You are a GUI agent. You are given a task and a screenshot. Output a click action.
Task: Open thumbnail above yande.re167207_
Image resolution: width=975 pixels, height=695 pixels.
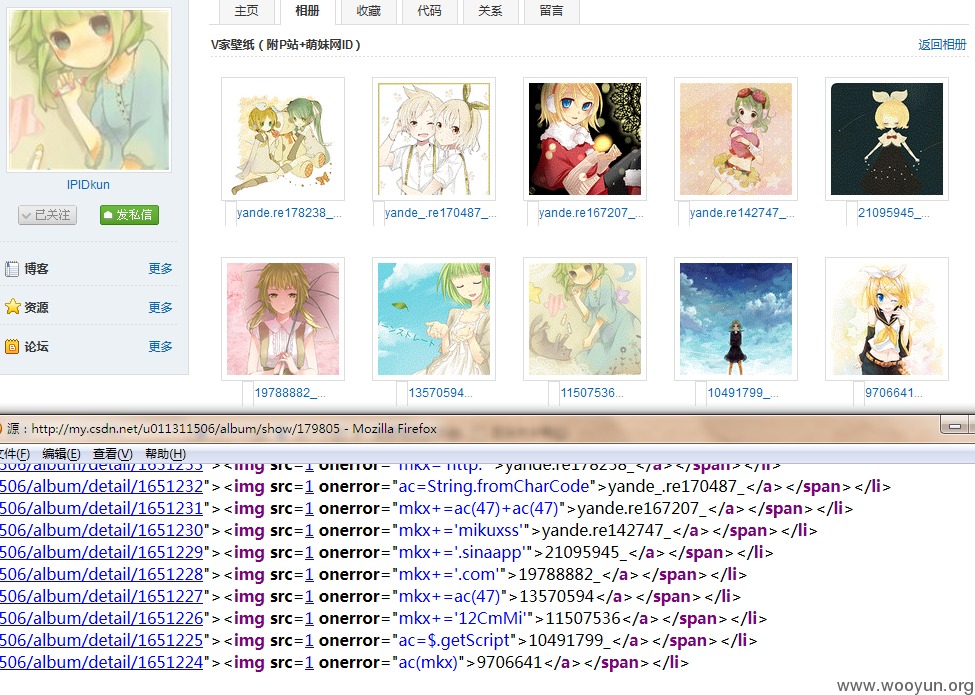[x=585, y=139]
